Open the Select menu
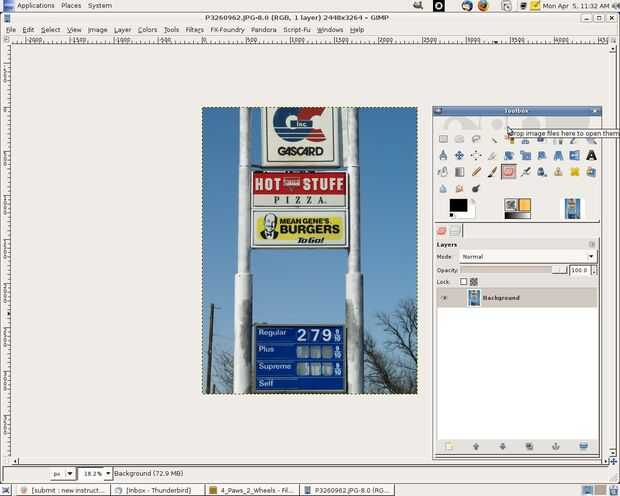The image size is (620, 496). (x=51, y=30)
